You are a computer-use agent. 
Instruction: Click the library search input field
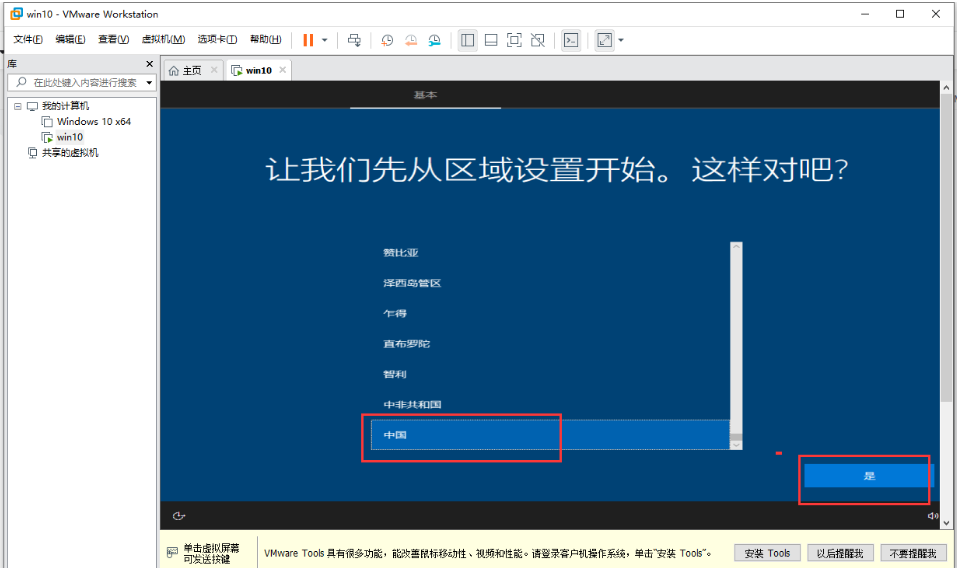(78, 82)
